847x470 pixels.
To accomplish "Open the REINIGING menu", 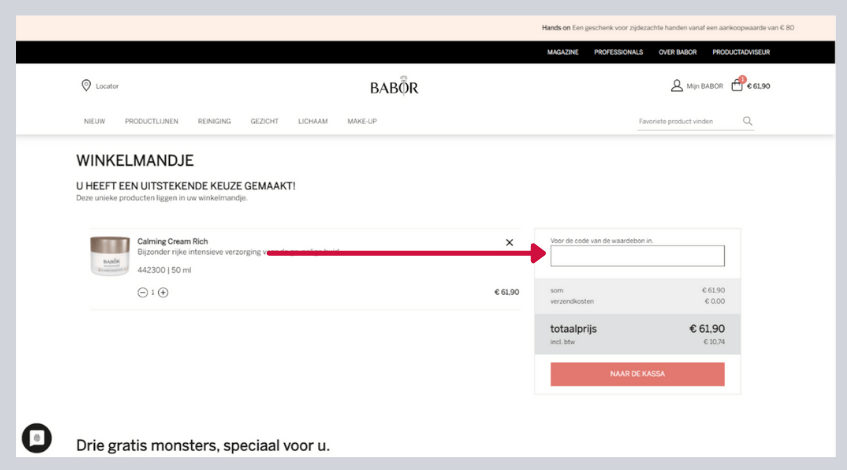I will [214, 122].
